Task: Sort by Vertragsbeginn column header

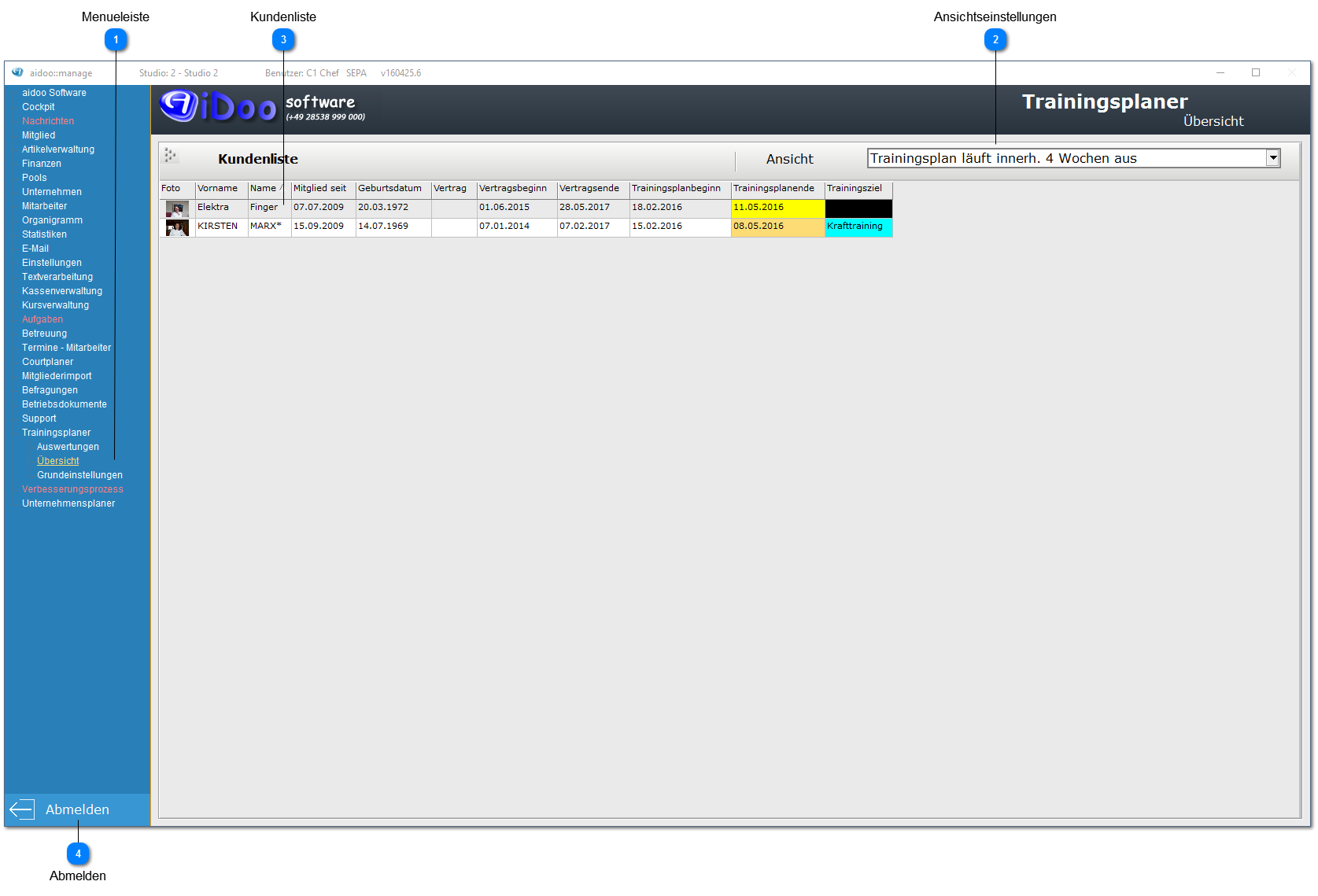Action: (x=517, y=189)
